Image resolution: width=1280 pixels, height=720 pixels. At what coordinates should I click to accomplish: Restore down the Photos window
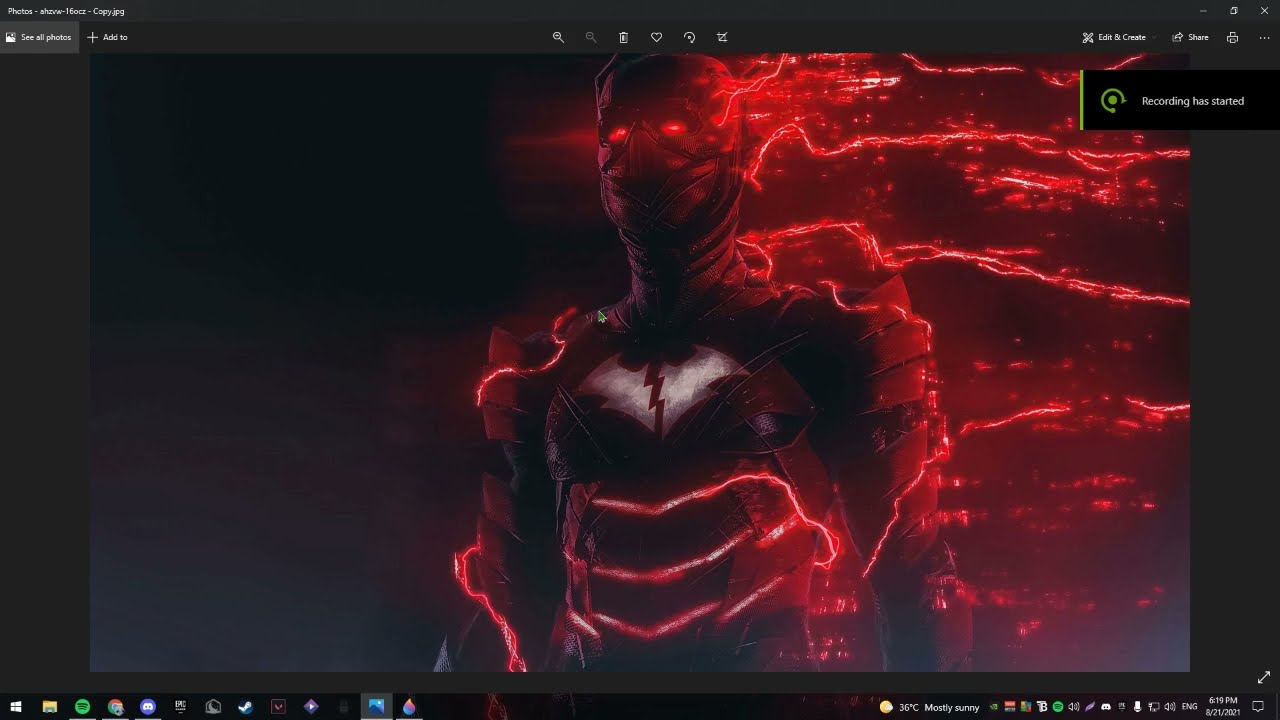coord(1234,11)
